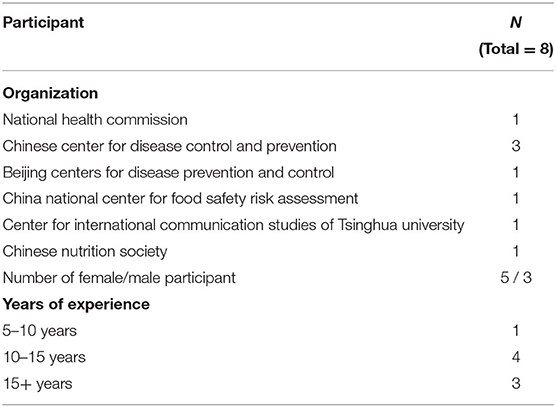Screen dimensions: 556x407
Task: Select the 15+ years row
Action: [x=278, y=384]
